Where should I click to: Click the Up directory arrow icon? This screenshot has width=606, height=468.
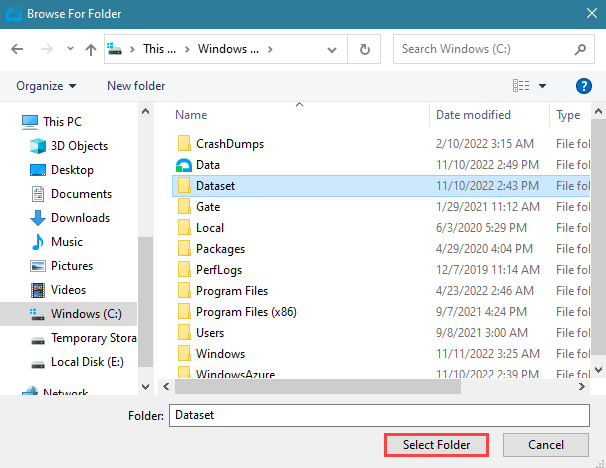[x=91, y=49]
